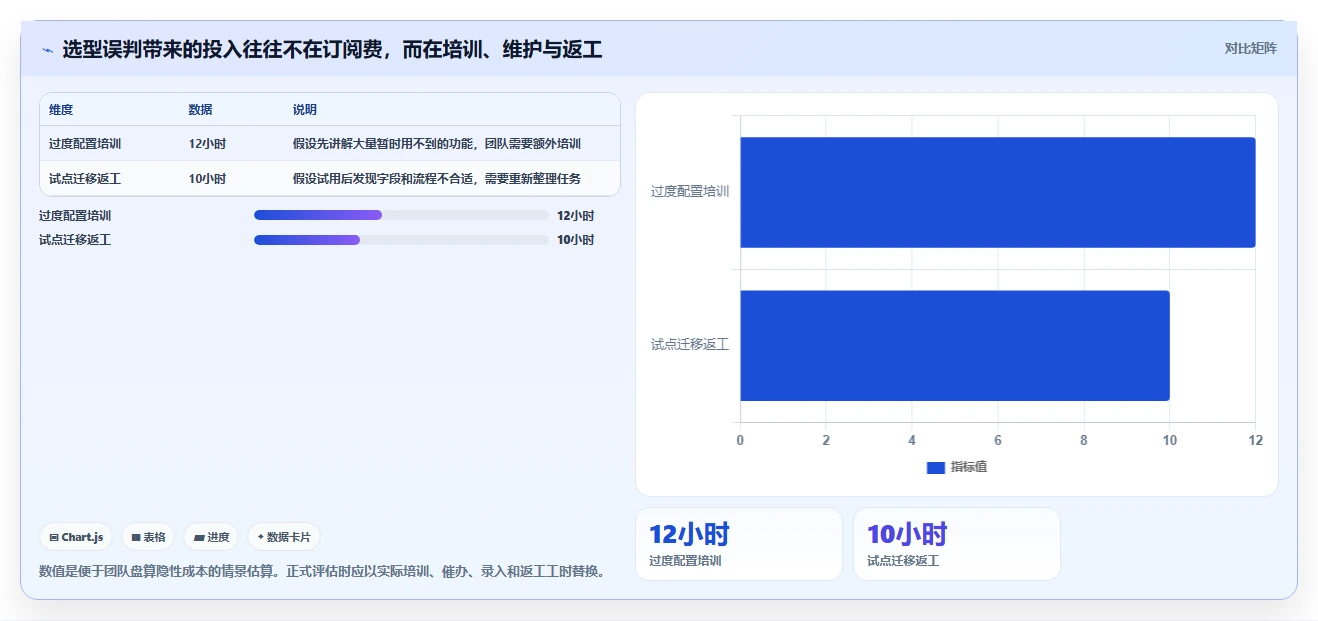Click the 12小时 cell in the table
The image size is (1318, 621).
click(x=207, y=144)
